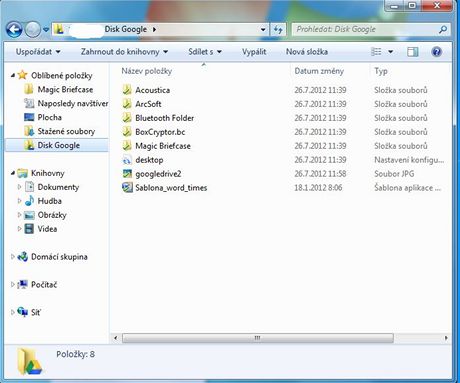
Task: Select Počítač in the sidebar
Action: (37, 284)
